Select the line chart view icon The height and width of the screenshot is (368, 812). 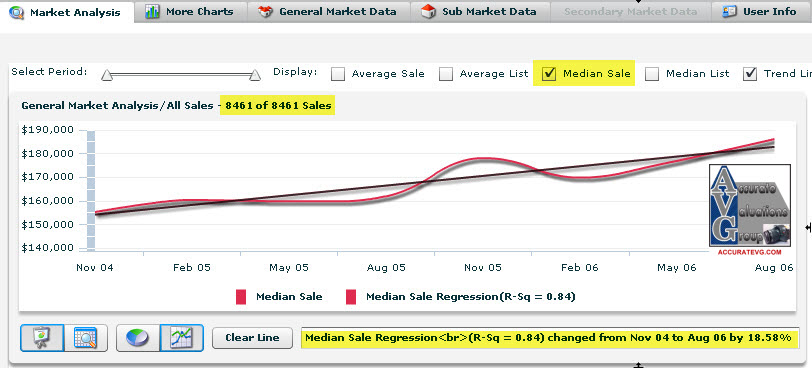(x=181, y=338)
